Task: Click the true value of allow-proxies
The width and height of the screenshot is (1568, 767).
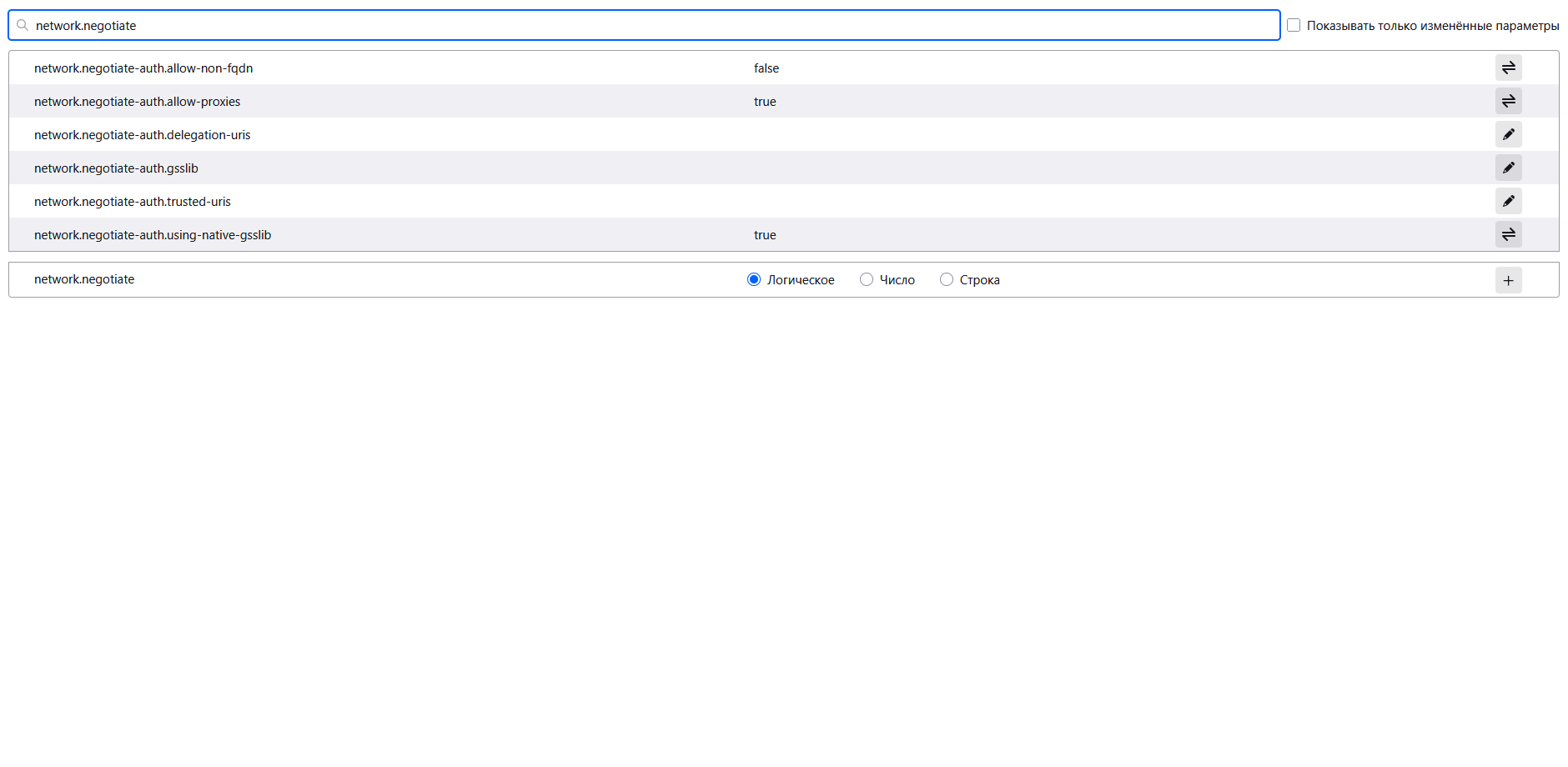Action: 765,102
